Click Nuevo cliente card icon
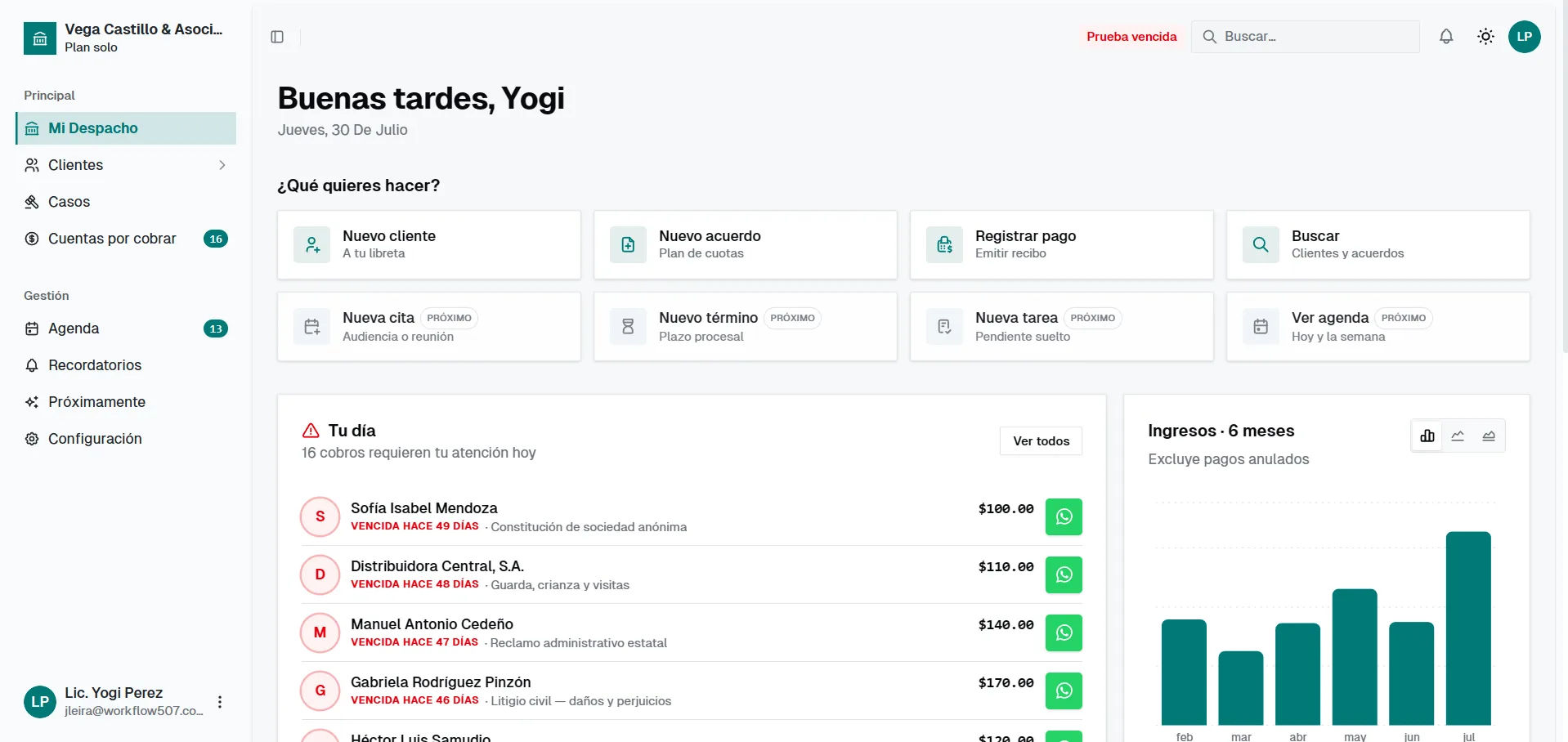The width and height of the screenshot is (1568, 742). [312, 245]
